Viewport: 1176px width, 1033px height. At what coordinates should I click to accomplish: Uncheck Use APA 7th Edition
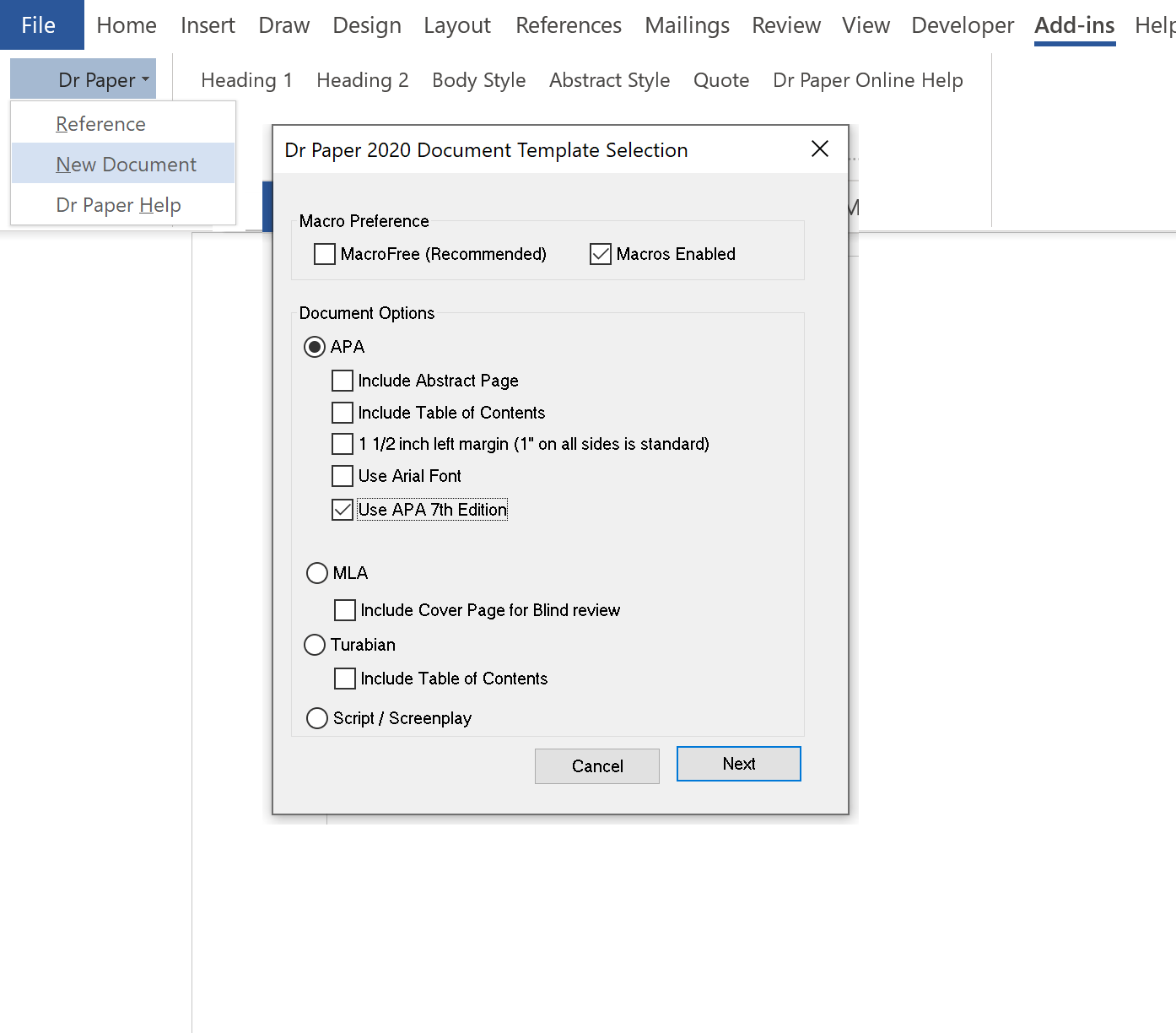[343, 510]
